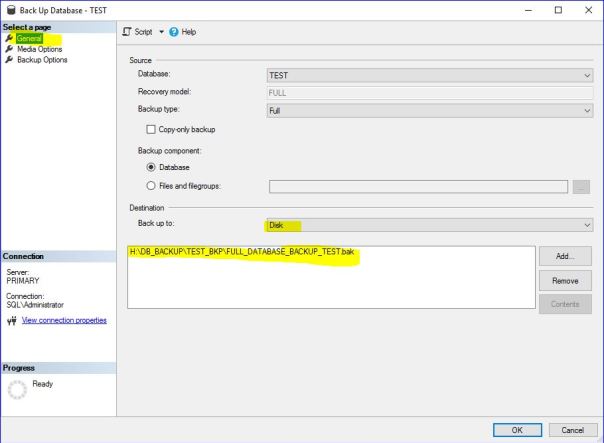Click the connection properties icon
The image size is (604, 443).
point(11,320)
